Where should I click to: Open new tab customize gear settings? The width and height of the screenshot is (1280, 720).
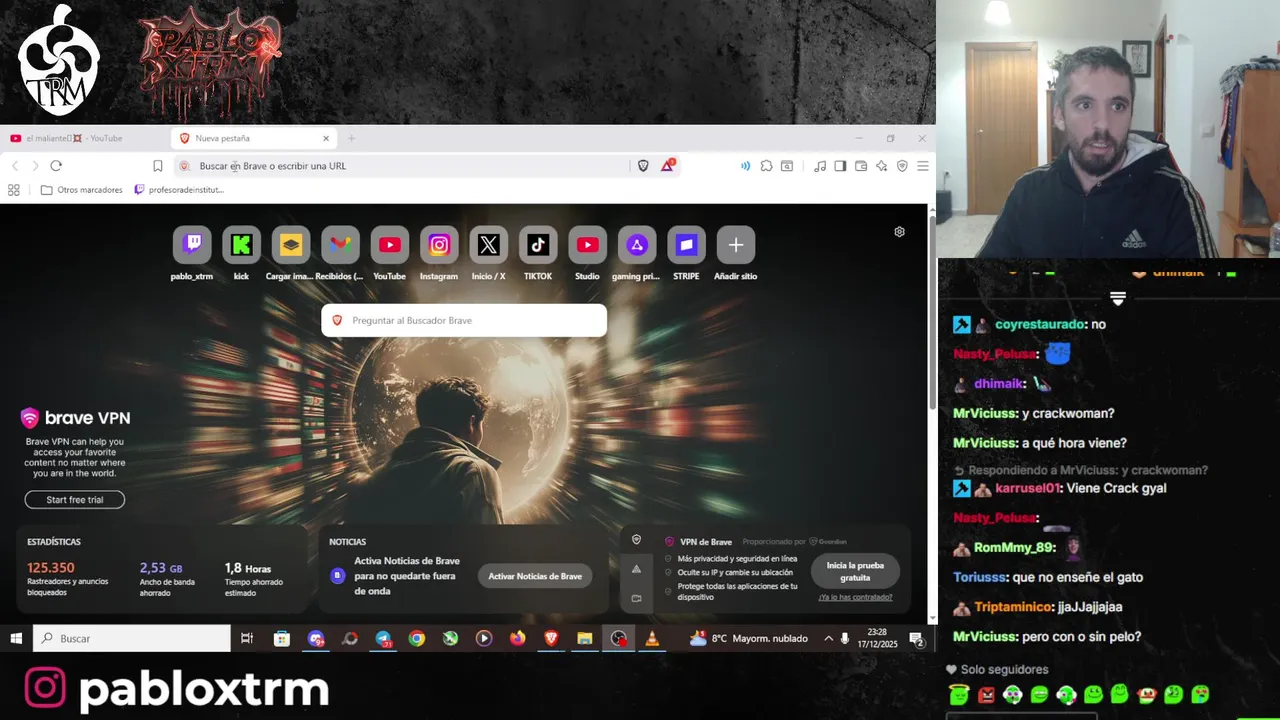point(899,232)
